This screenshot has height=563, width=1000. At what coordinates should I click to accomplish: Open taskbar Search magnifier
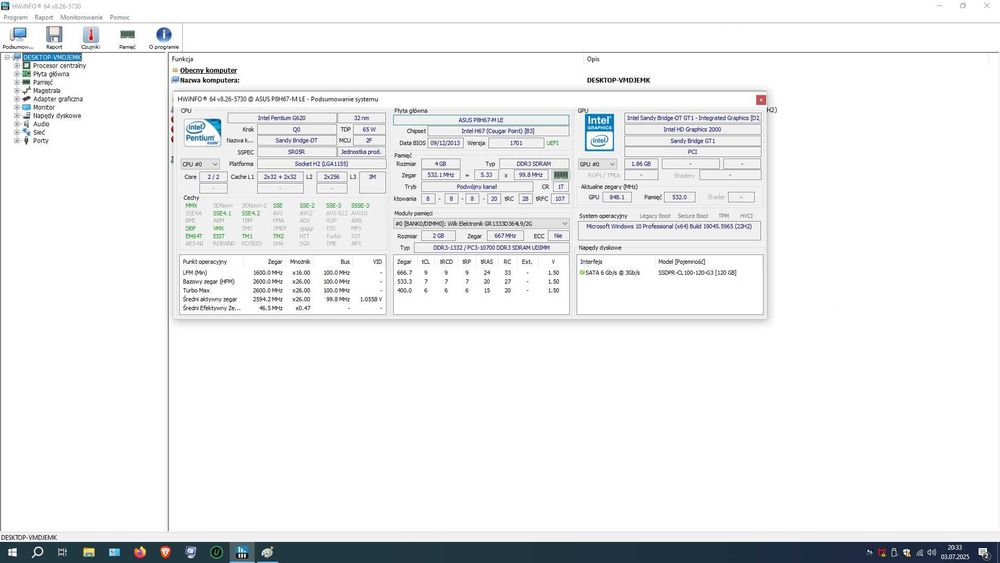coord(38,552)
